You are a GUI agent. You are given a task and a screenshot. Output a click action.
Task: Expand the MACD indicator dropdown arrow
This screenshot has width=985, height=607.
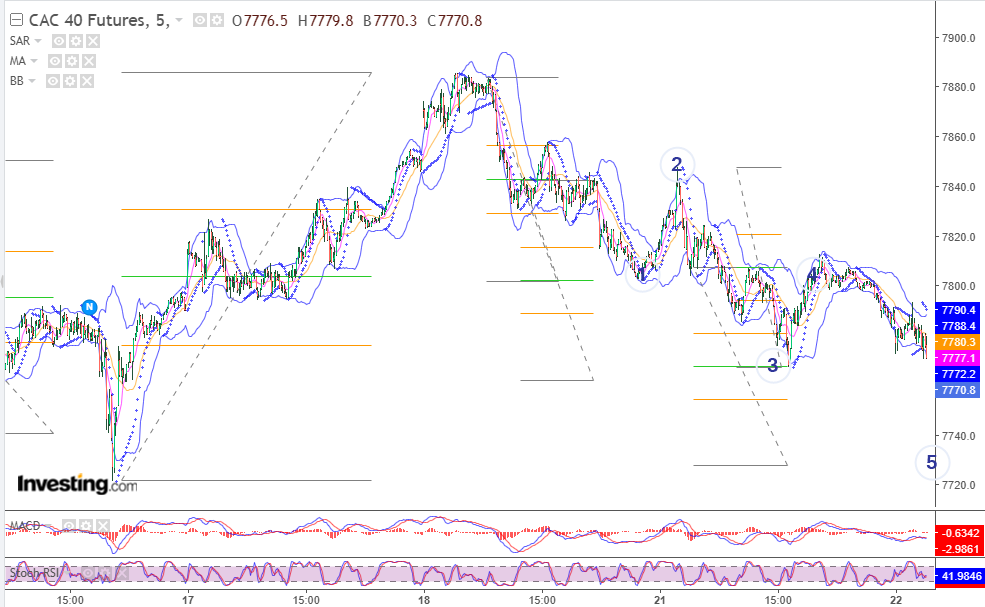(49, 525)
